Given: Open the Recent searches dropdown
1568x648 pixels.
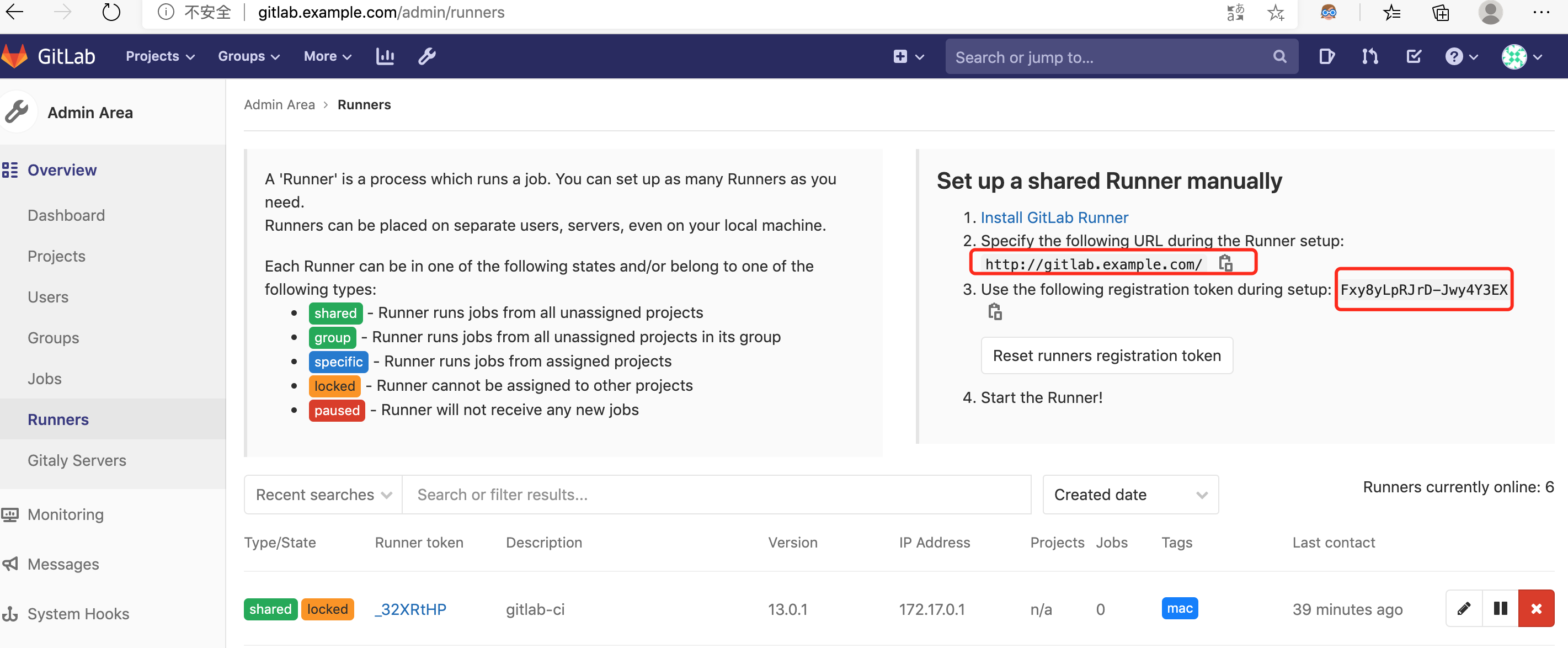Looking at the screenshot, I should [323, 495].
